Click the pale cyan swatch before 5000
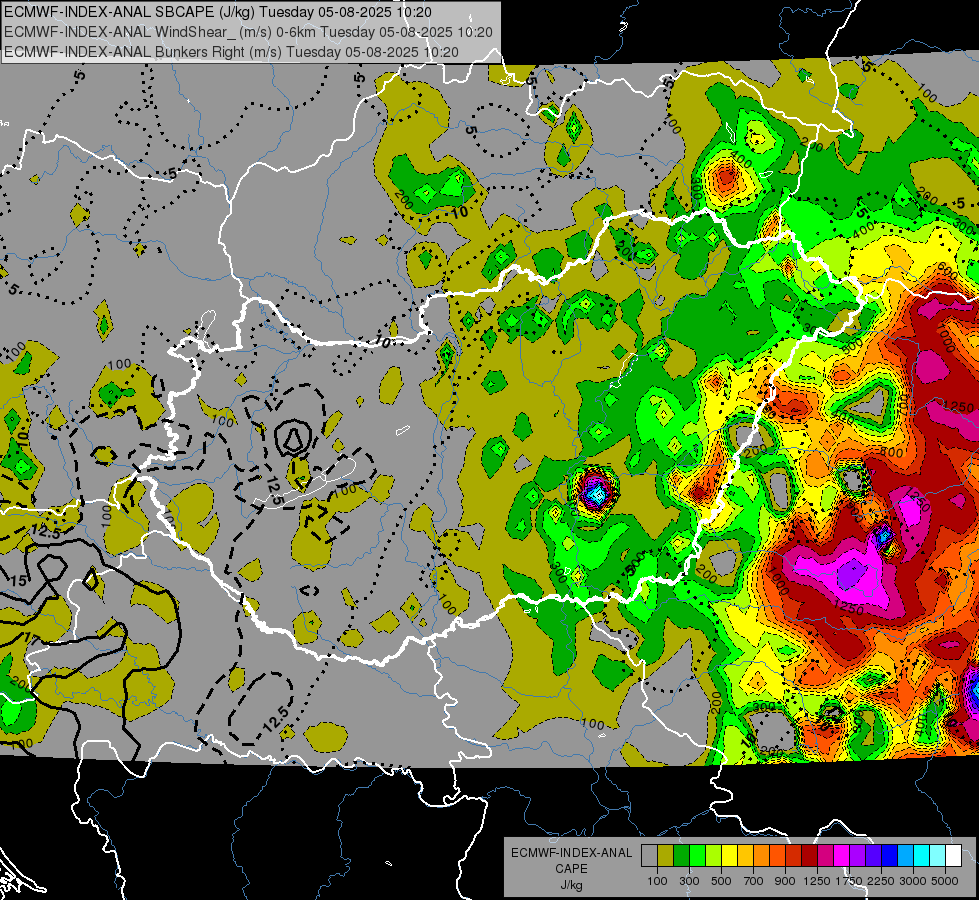The image size is (979, 900). click(x=938, y=856)
